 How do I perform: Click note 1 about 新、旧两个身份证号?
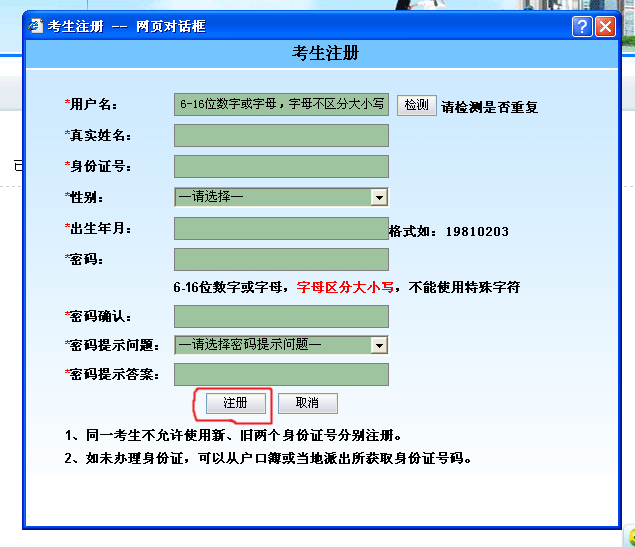(233, 436)
